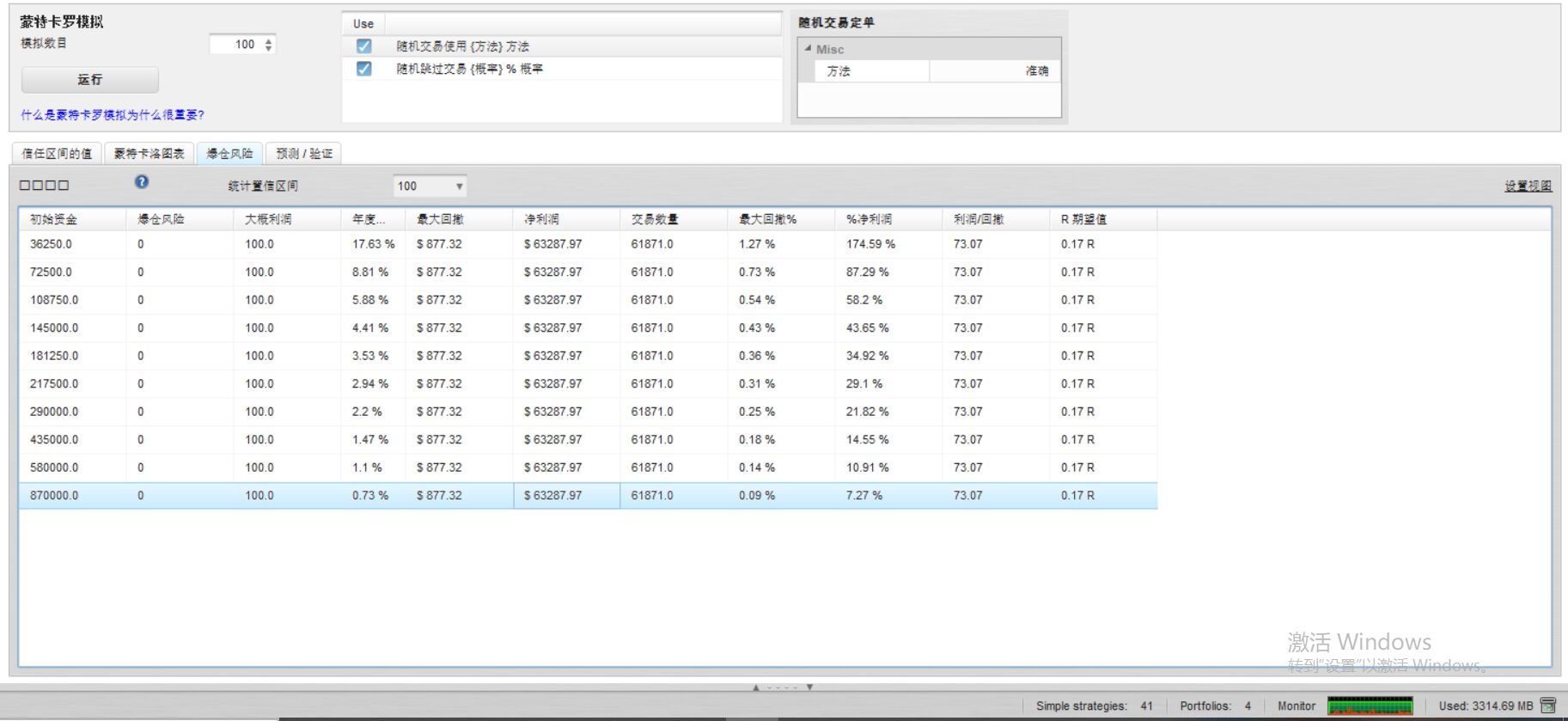Viewport: 1568px width, 721px height.
Task: Click the memory cleanup icon beside Used MB
Action: click(1548, 706)
